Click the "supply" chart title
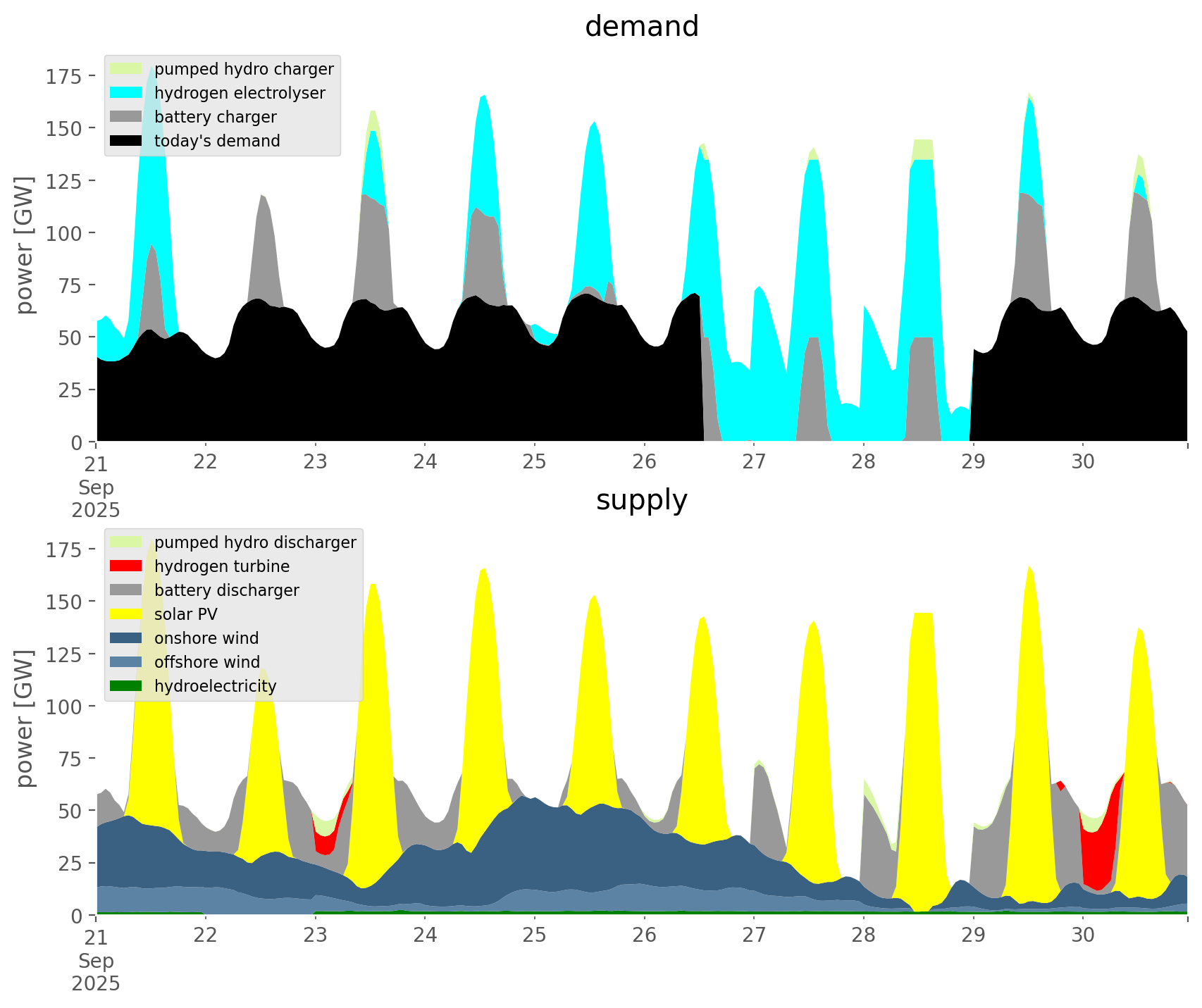Viewport: 1202px width, 1008px height. (641, 500)
